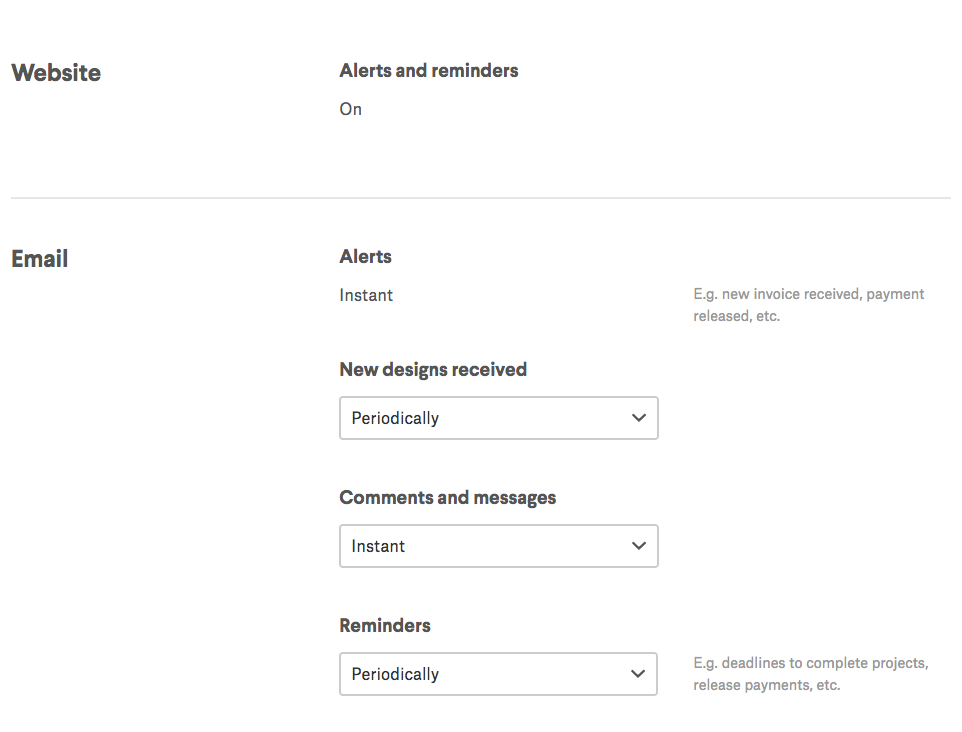Click the "New designs received" label
The width and height of the screenshot is (962, 732).
tap(433, 370)
